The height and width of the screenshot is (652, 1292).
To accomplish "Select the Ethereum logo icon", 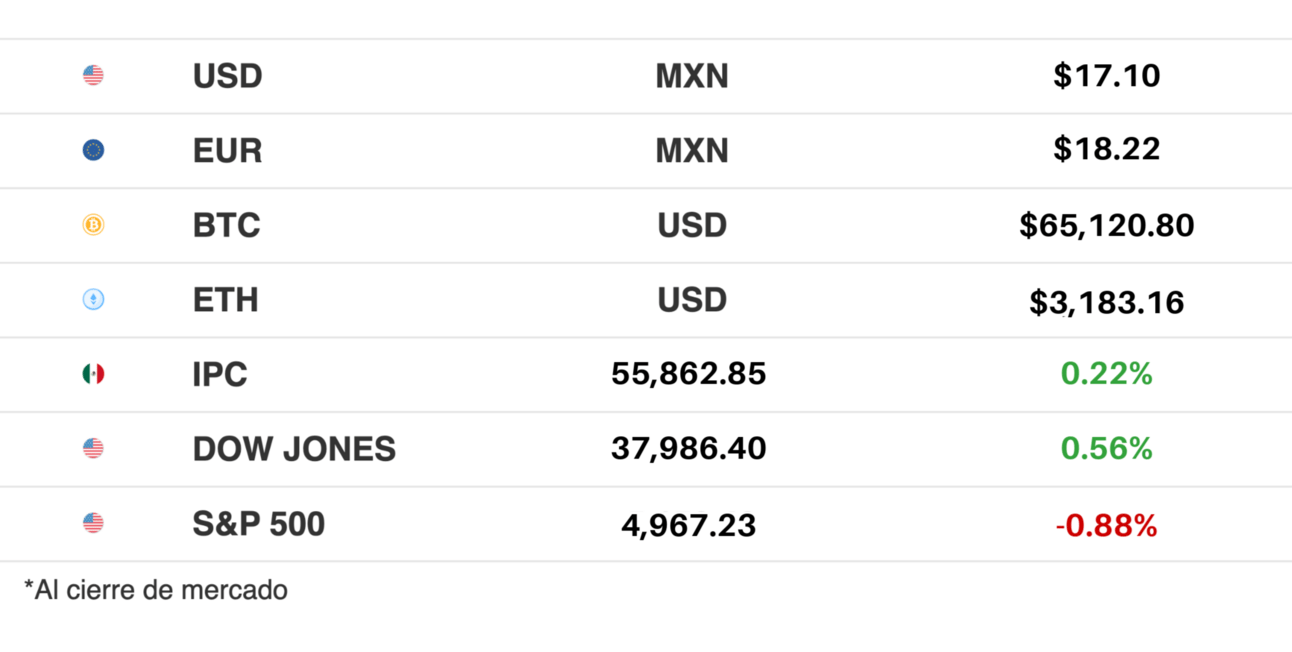I will pos(93,300).
